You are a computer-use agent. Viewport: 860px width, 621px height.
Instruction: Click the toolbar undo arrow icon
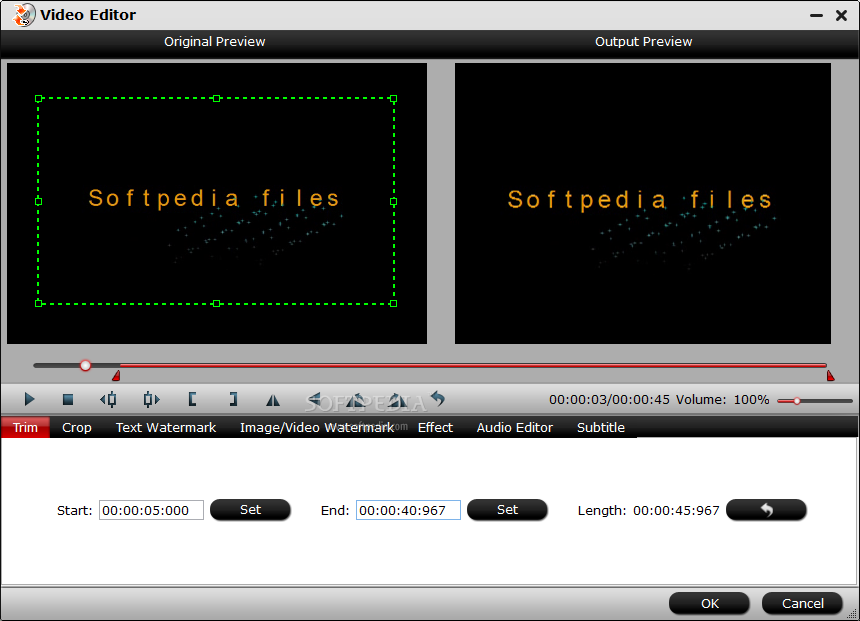(438, 398)
